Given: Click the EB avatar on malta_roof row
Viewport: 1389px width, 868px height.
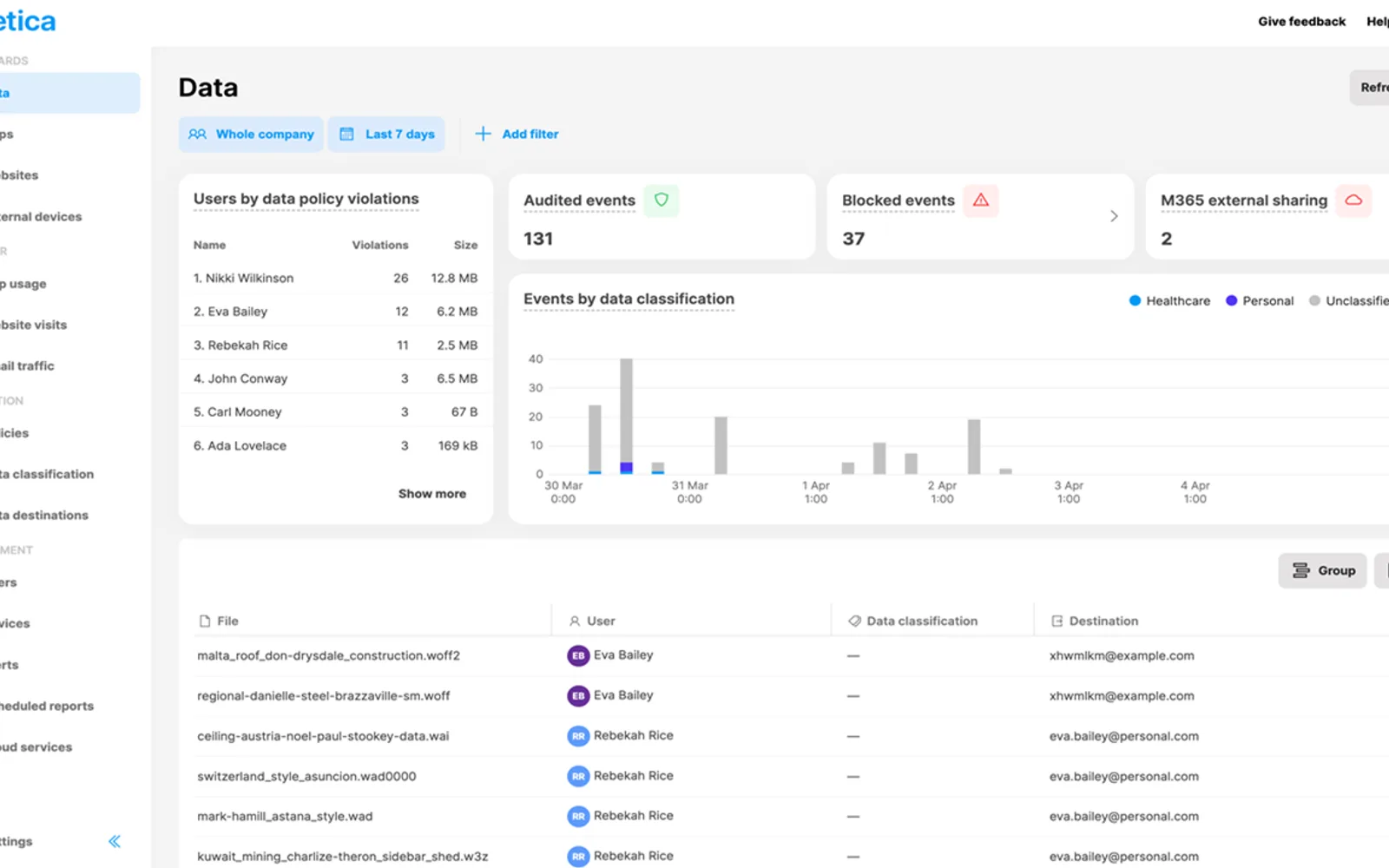Looking at the screenshot, I should click(578, 656).
